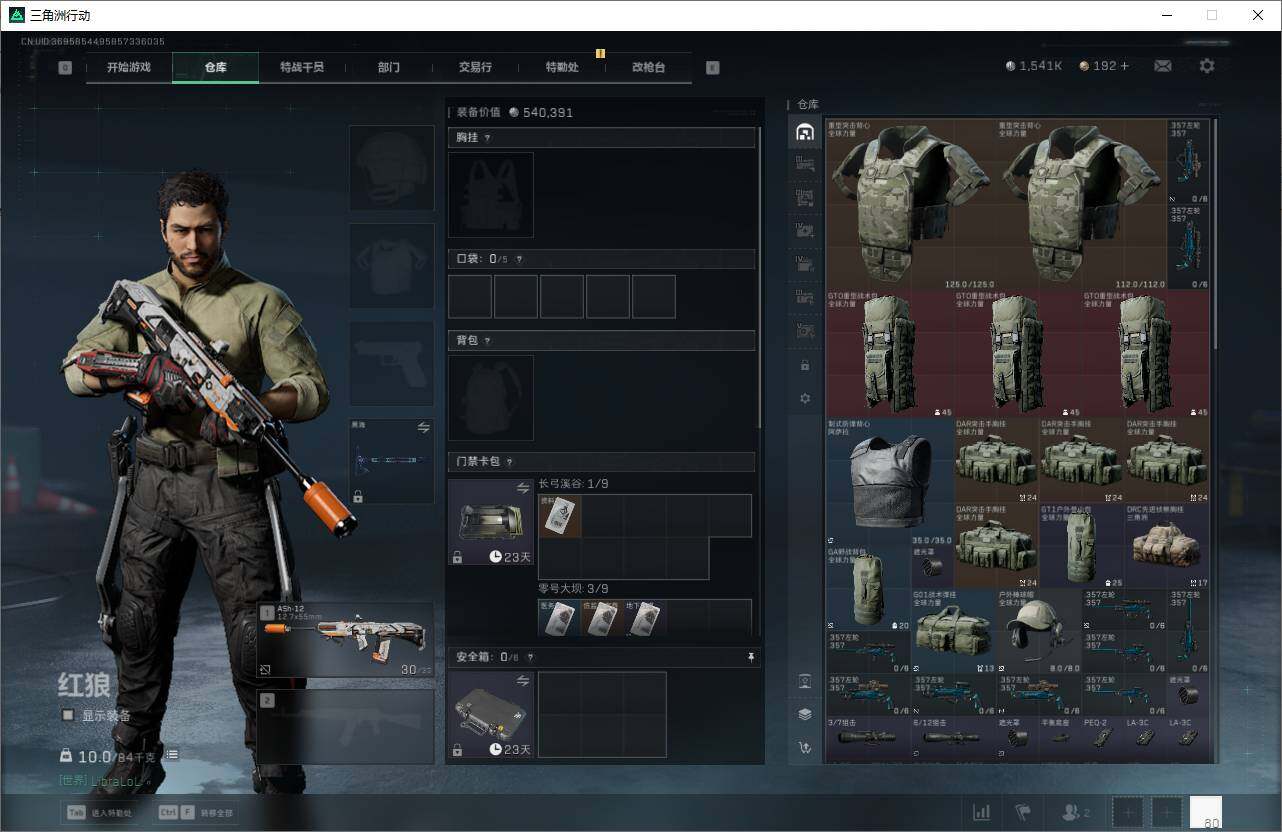
Task: Pin the 安全箱 section with pin icon
Action: pyautogui.click(x=750, y=657)
